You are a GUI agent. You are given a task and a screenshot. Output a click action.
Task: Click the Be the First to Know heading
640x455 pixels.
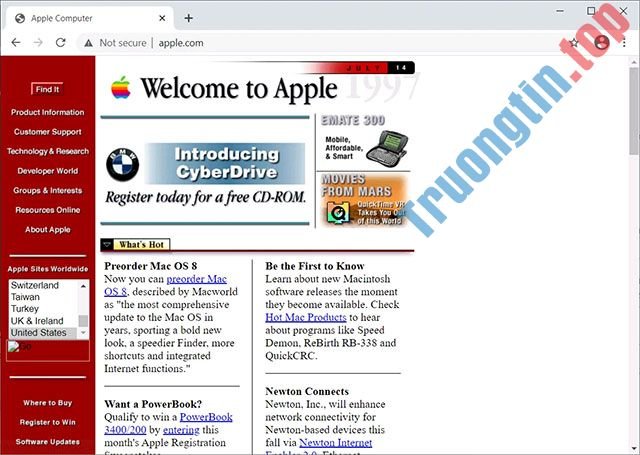point(315,266)
